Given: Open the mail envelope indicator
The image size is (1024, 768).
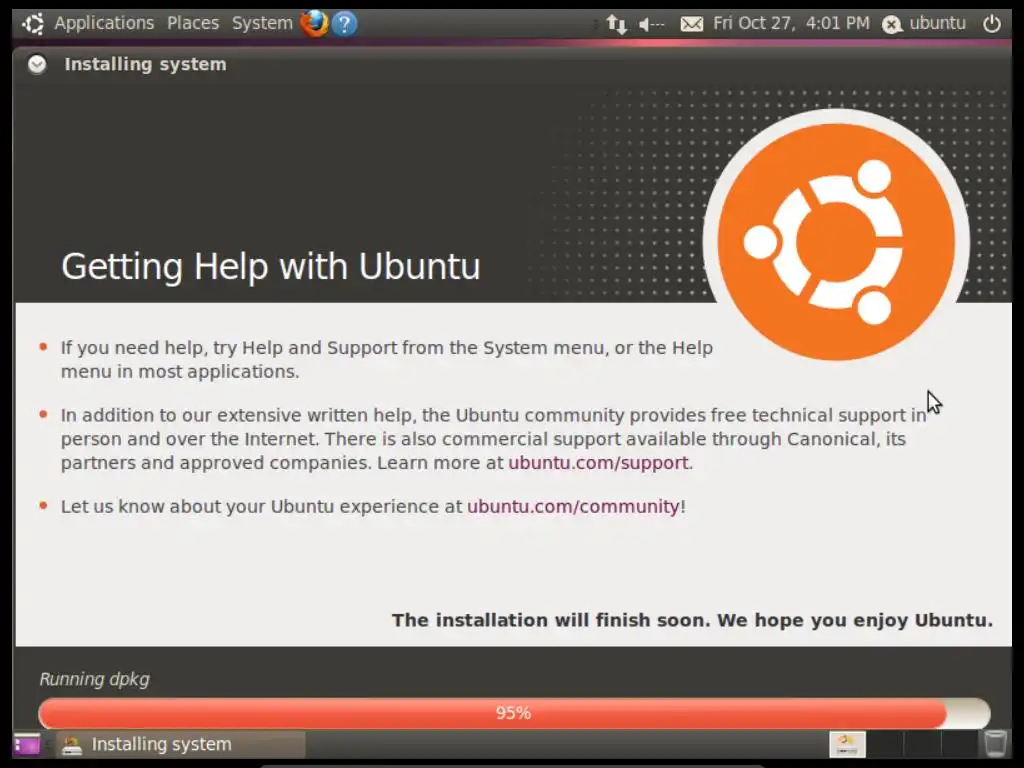Looking at the screenshot, I should click(692, 24).
